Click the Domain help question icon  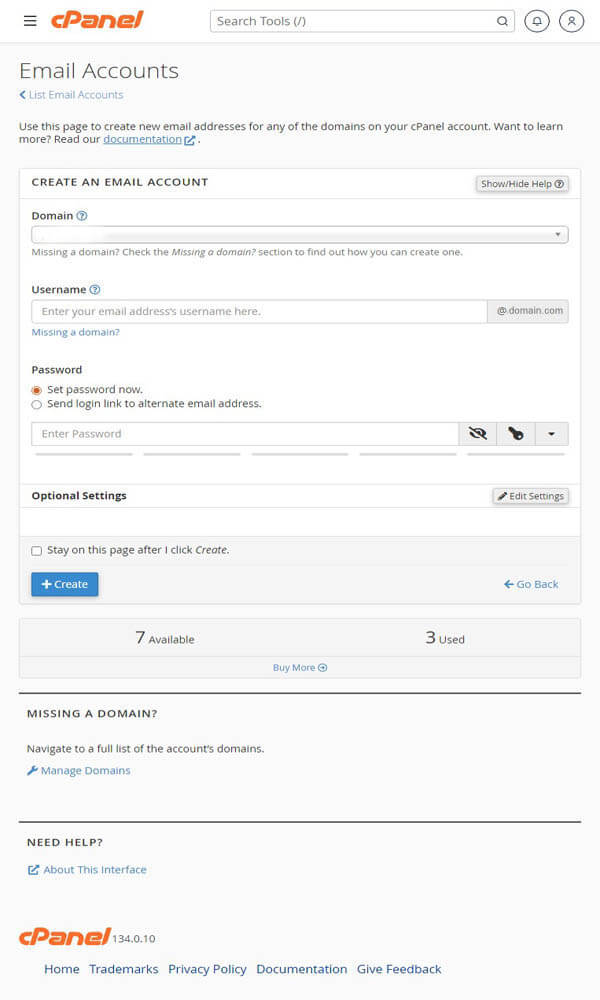pyautogui.click(x=82, y=216)
